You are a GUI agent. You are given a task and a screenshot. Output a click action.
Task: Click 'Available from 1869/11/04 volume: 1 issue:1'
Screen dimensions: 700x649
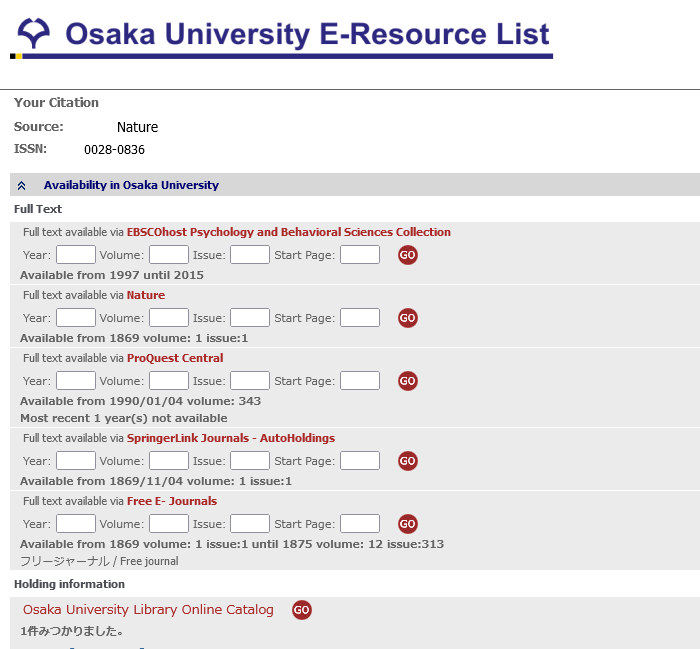pos(156,481)
